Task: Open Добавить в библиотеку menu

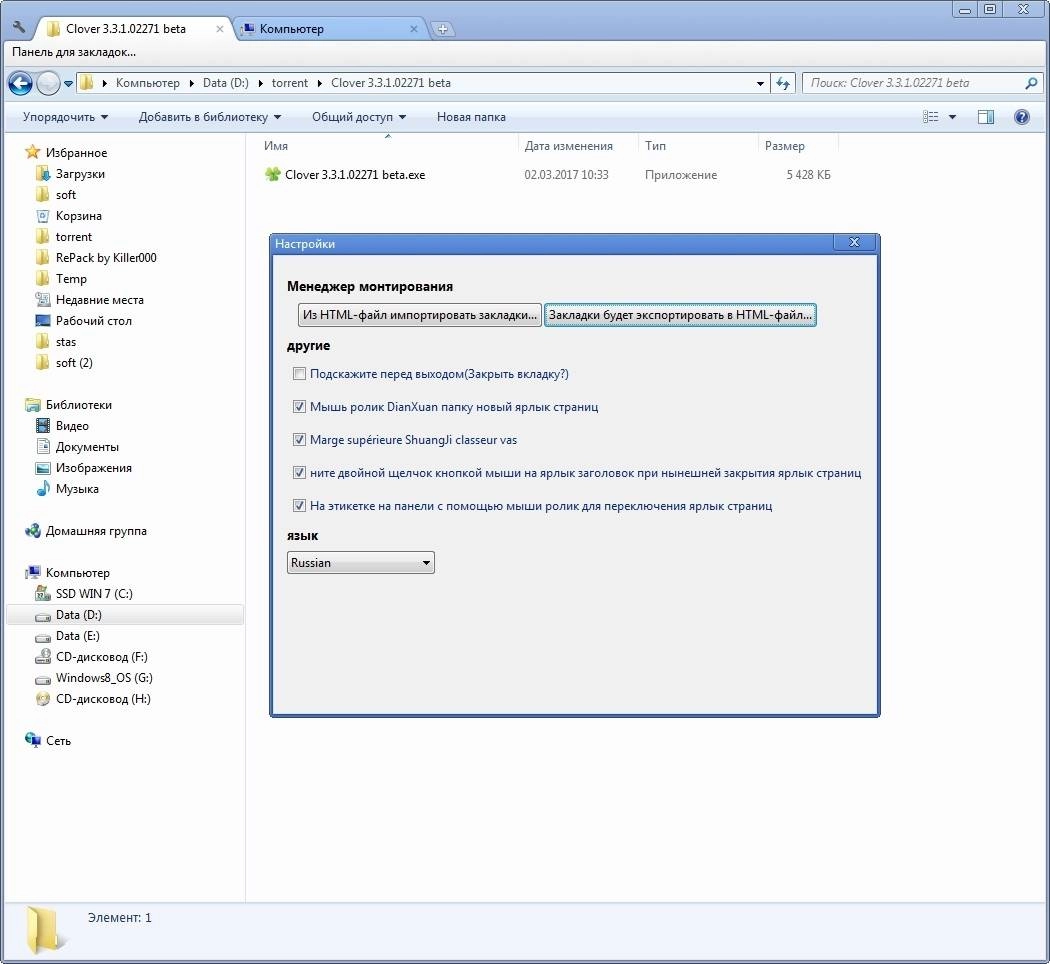Action: click(x=210, y=116)
